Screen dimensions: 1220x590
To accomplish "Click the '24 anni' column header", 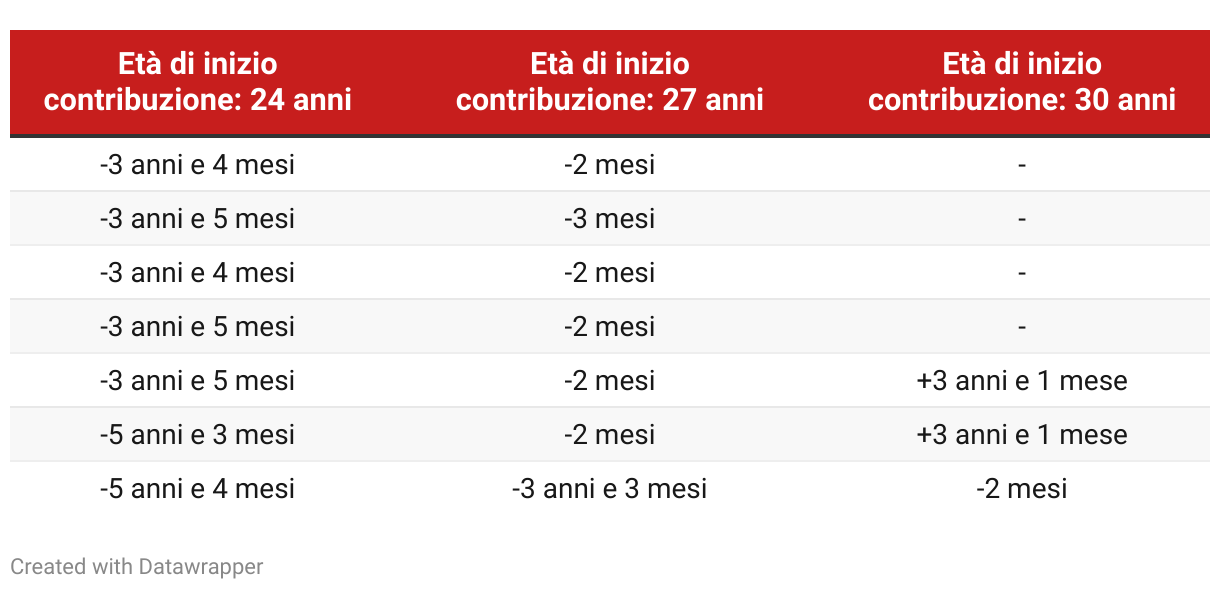I will coord(198,82).
